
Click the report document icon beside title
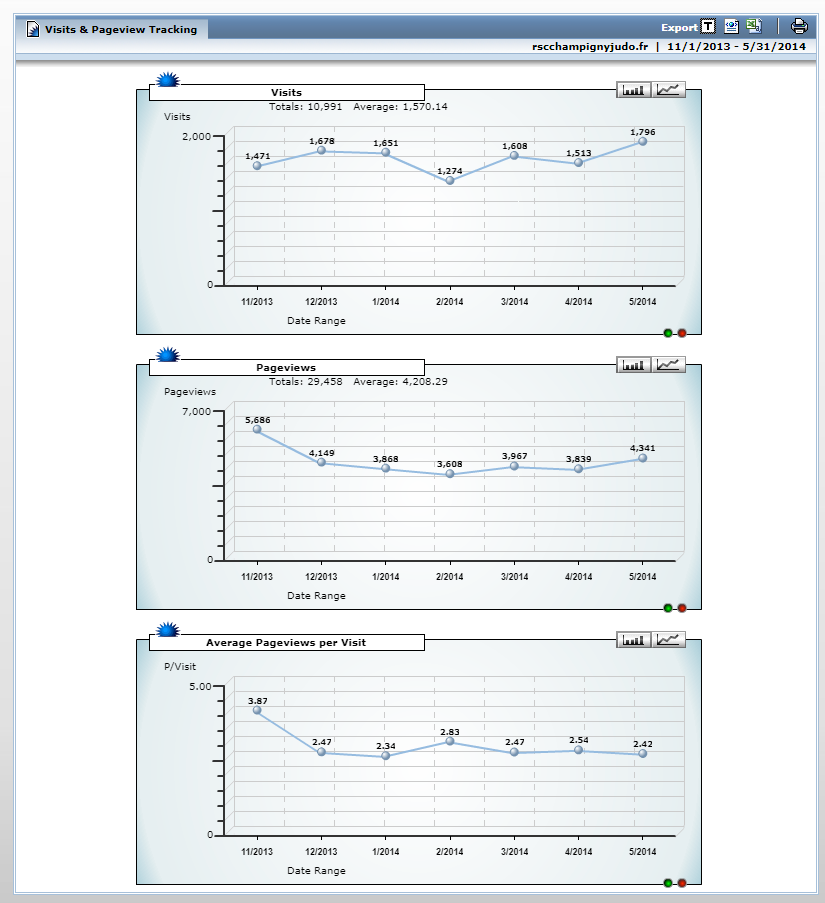coord(33,29)
